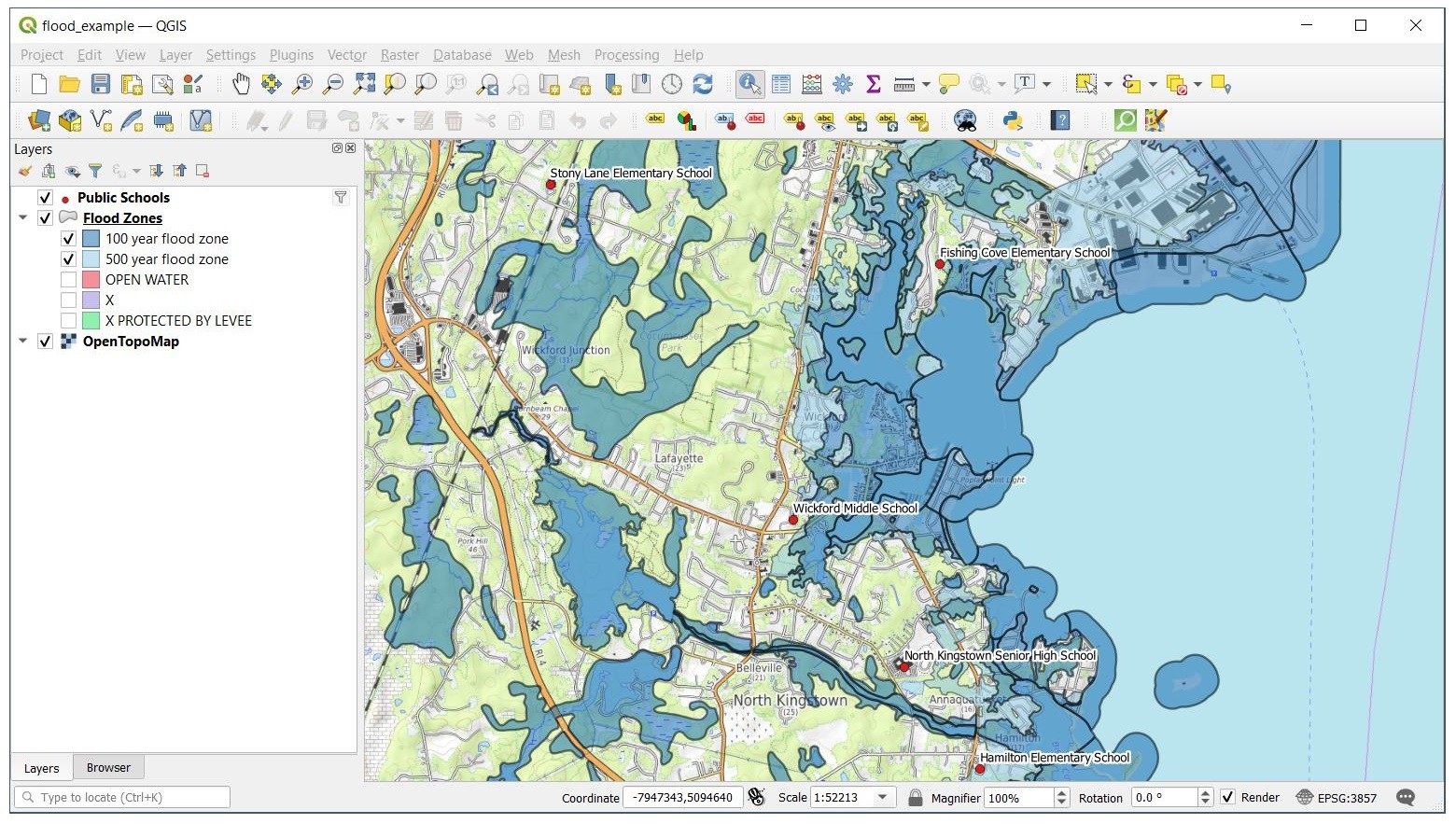Open the Plugins menu

click(291, 55)
